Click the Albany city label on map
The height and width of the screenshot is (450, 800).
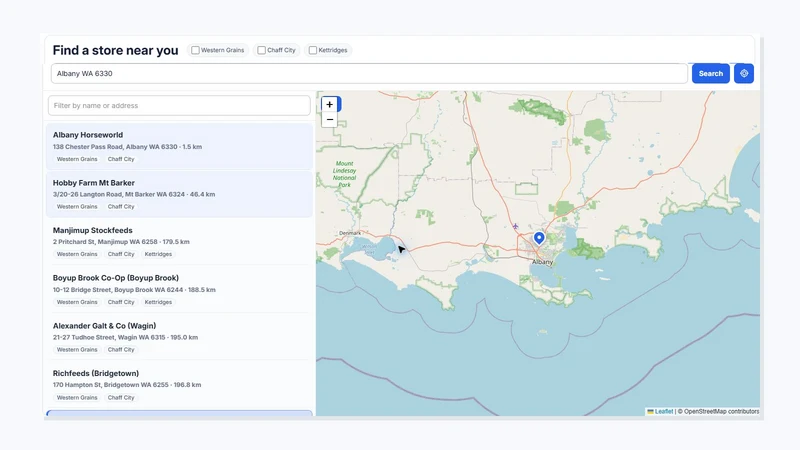pyautogui.click(x=542, y=262)
